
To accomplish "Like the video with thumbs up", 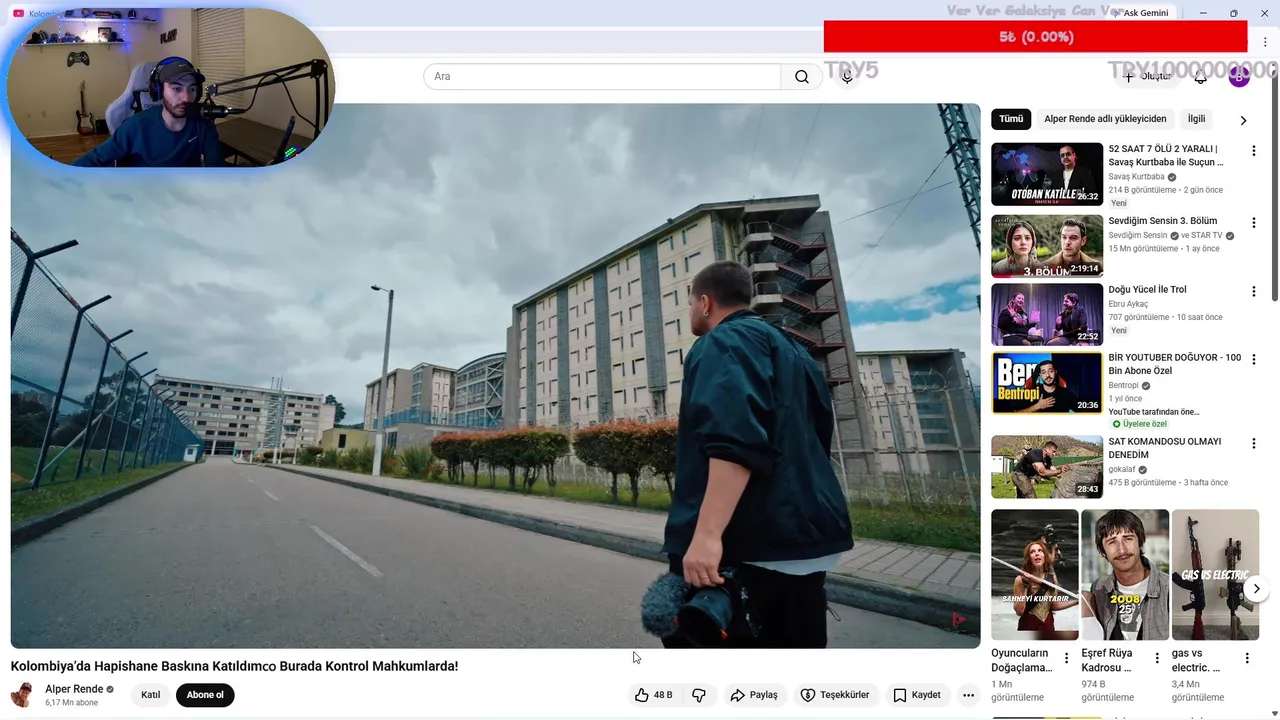I will click(653, 695).
